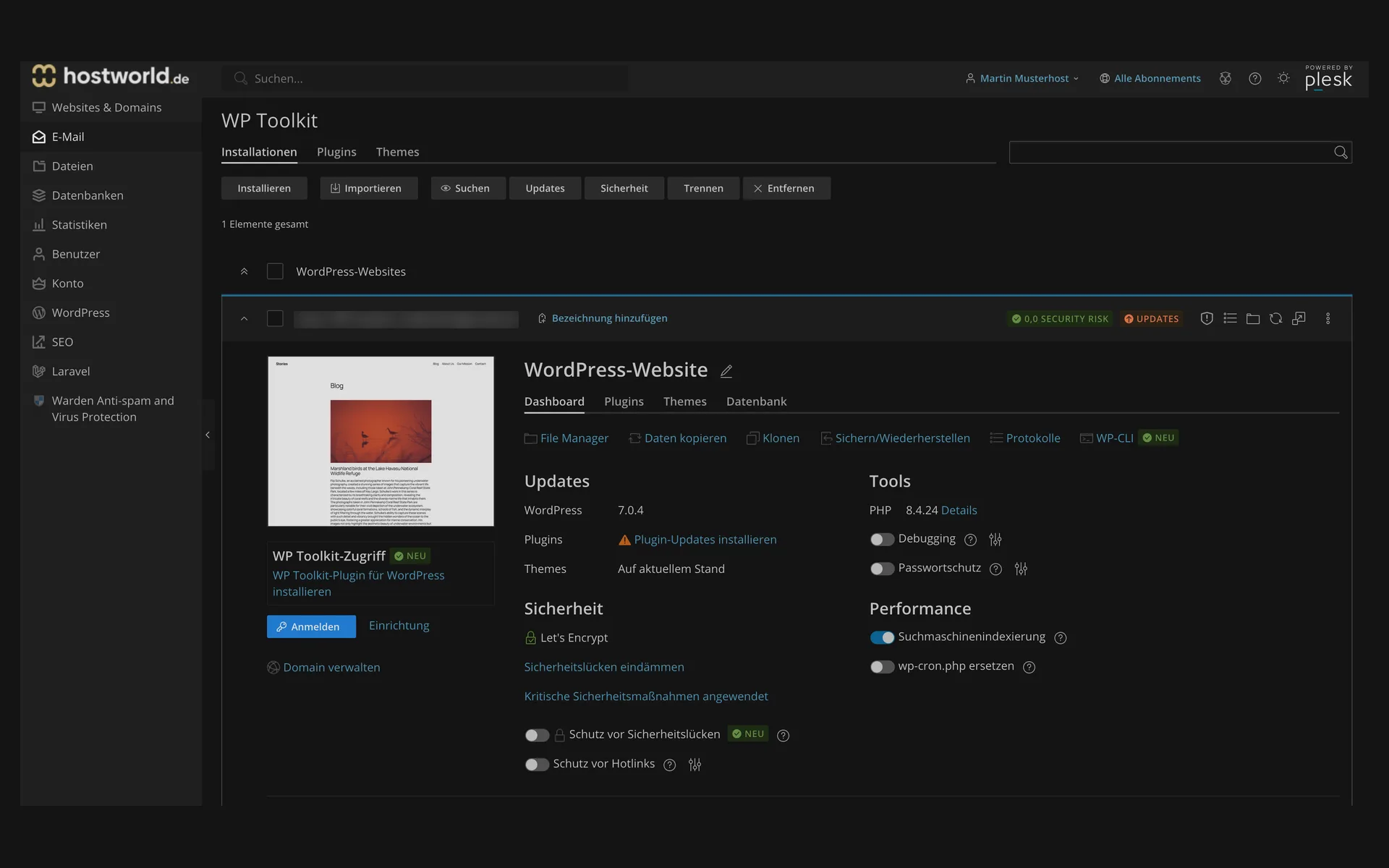The image size is (1389, 868).
Task: Open the logs list icon in the site row
Action: (1230, 318)
